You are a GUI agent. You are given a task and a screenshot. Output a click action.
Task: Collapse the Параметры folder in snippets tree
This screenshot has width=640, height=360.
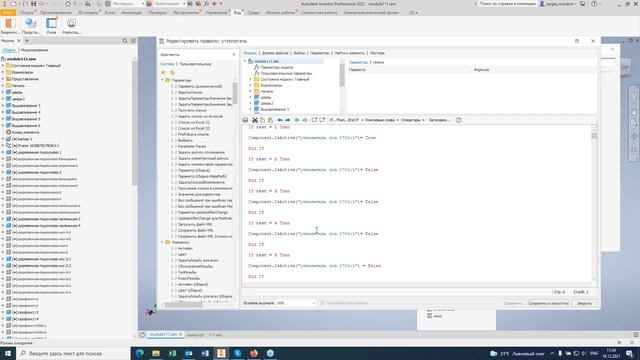pos(162,80)
